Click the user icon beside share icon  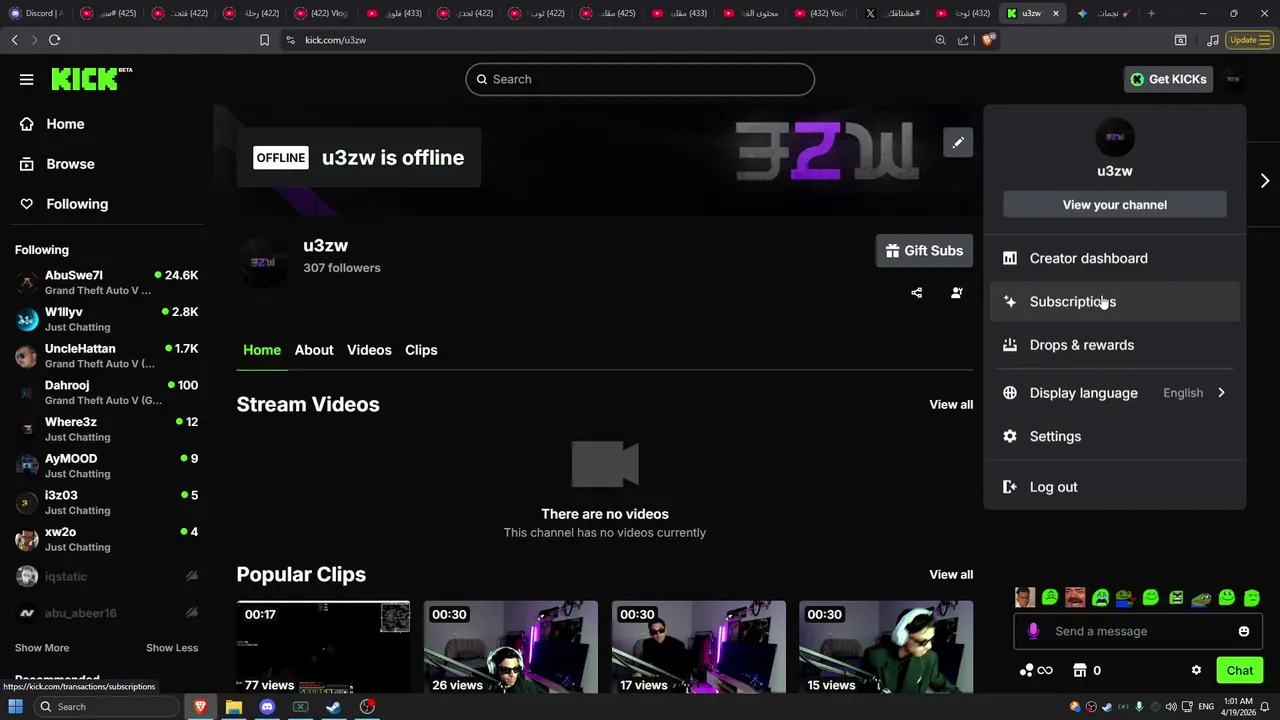pyautogui.click(x=957, y=293)
